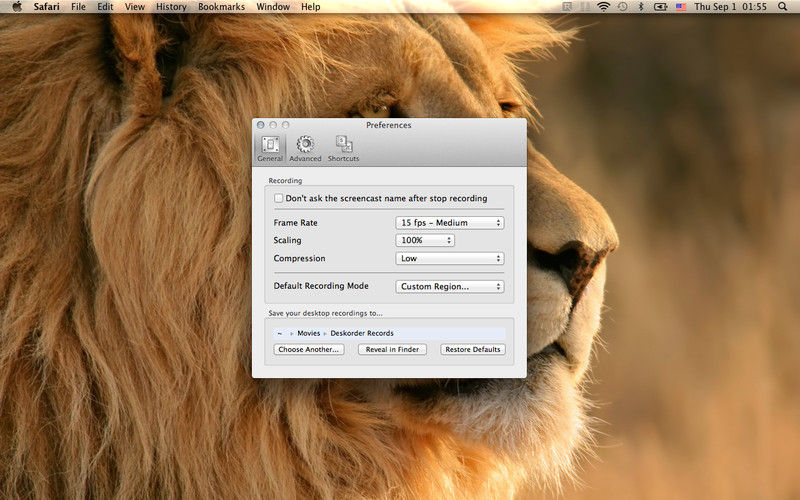Open the History menu

coord(171,7)
